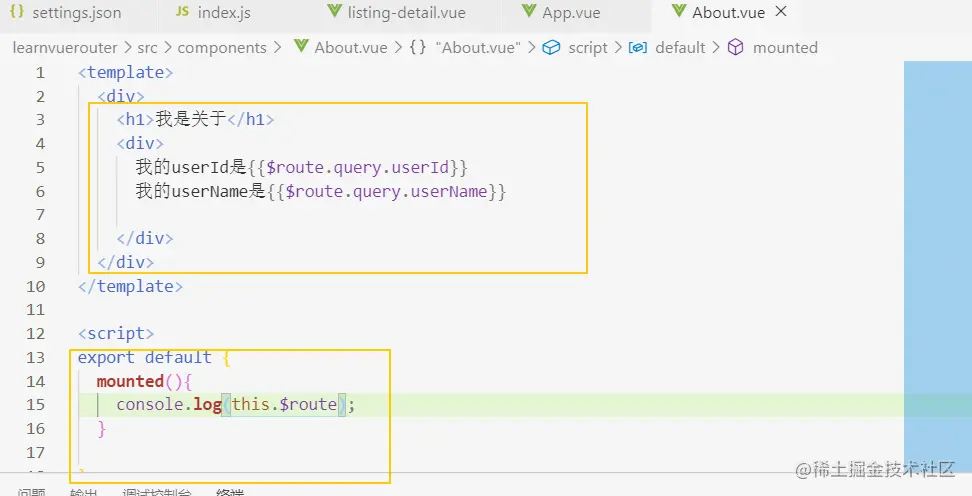972x496 pixels.
Task: Click the closing brace on line 16
Action: coord(102,428)
